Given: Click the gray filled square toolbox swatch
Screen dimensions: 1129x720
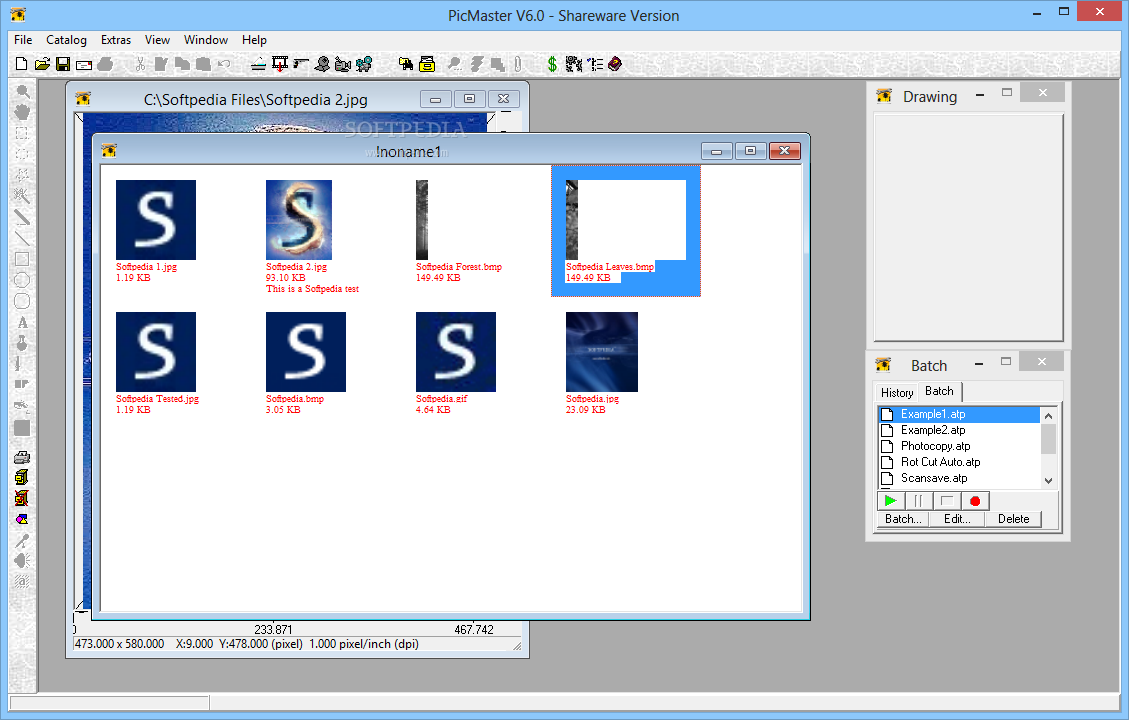Looking at the screenshot, I should coord(22,428).
